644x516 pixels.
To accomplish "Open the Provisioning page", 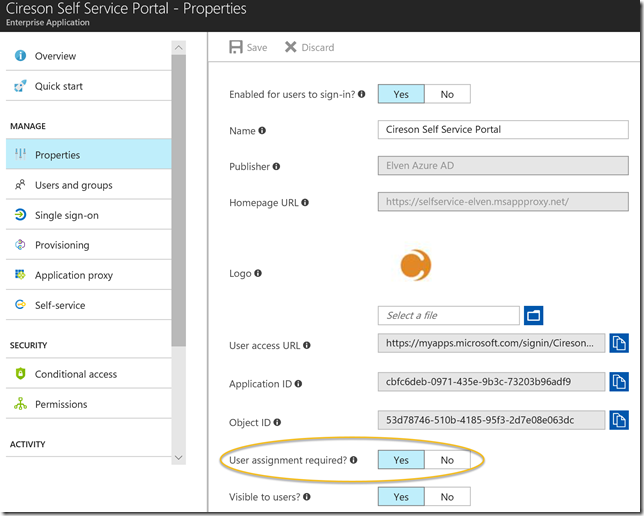I will [x=88, y=245].
